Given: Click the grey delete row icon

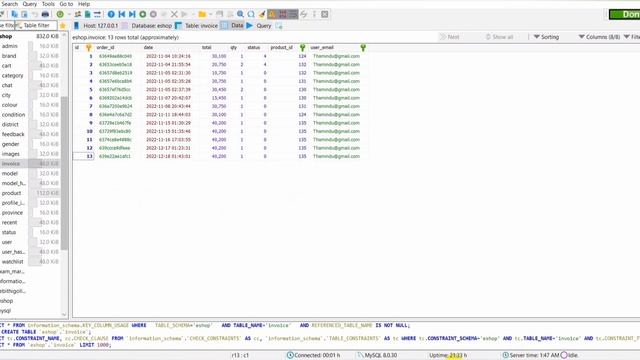Looking at the screenshot, I should pos(153,14).
